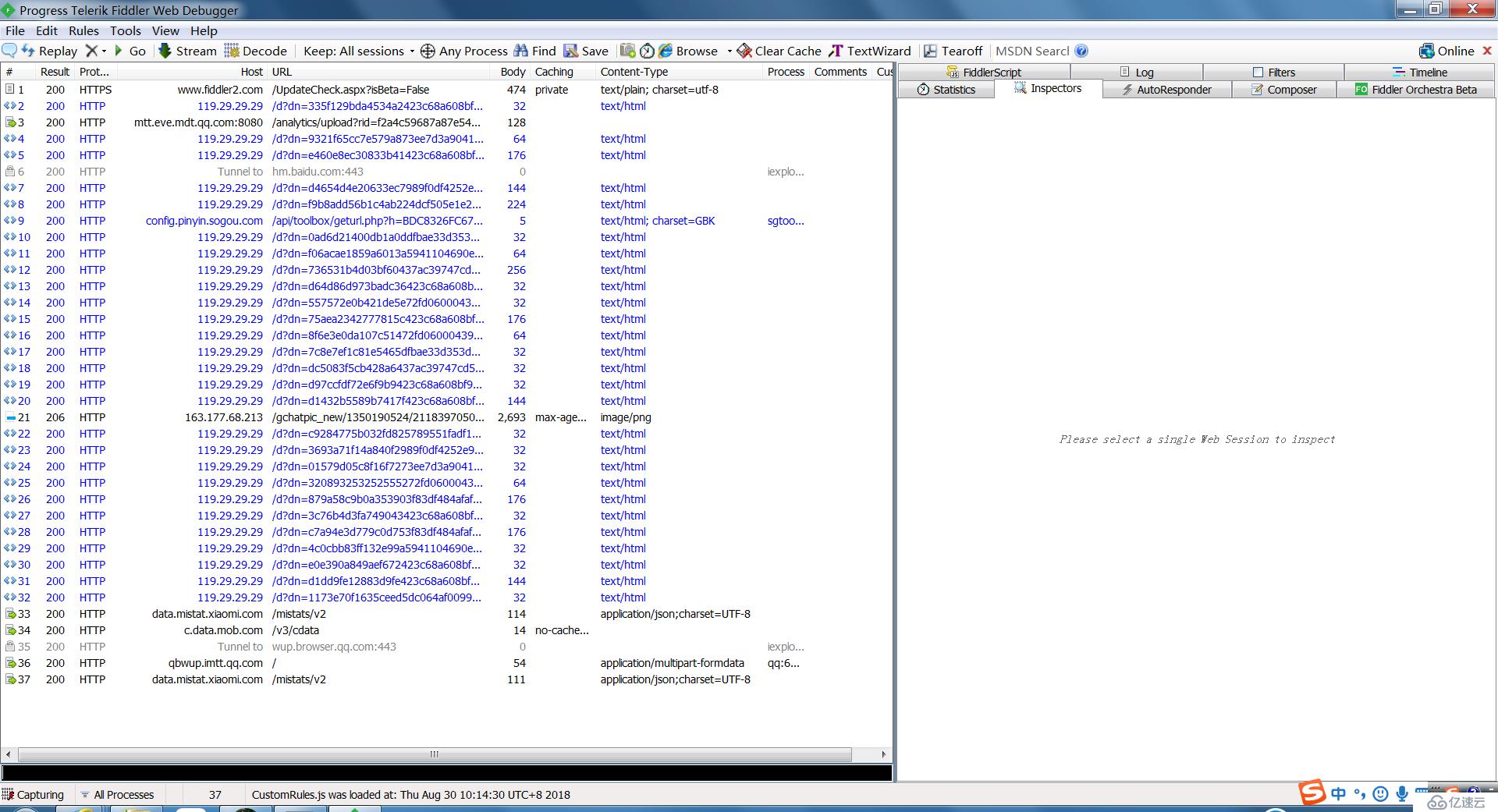Select session 1 www.fiddler2.com row

pyautogui.click(x=446, y=90)
